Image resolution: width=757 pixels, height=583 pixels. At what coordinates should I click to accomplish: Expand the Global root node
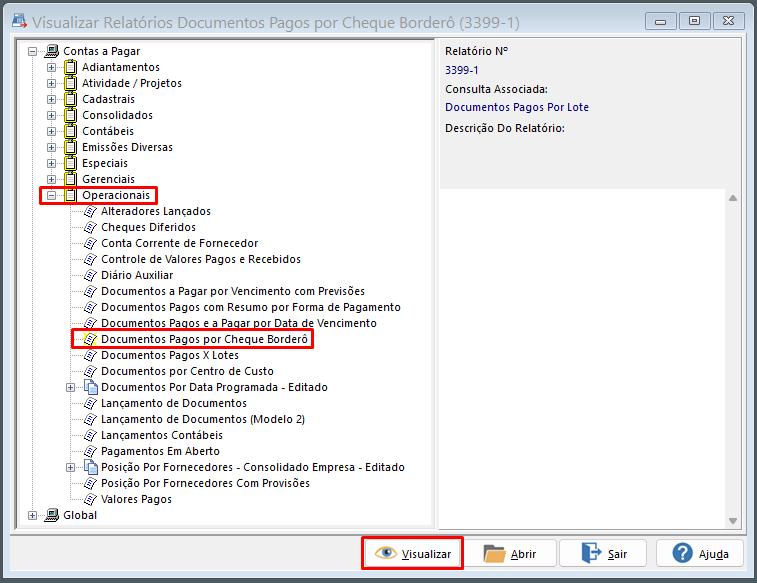tap(32, 515)
